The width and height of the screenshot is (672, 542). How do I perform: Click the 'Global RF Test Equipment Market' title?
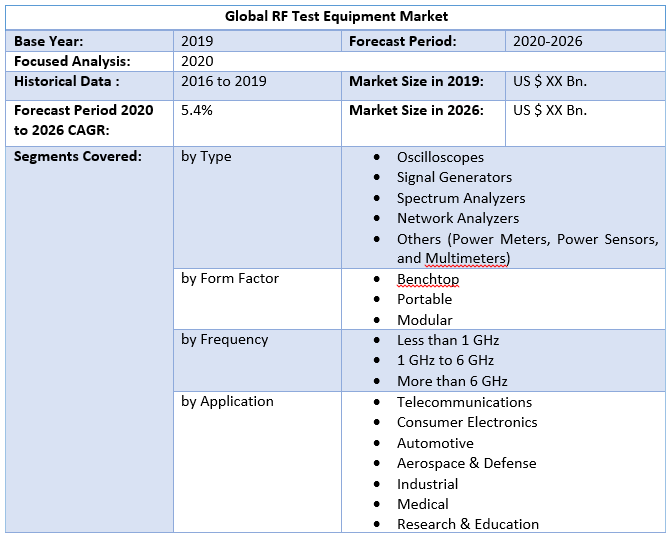click(x=336, y=16)
